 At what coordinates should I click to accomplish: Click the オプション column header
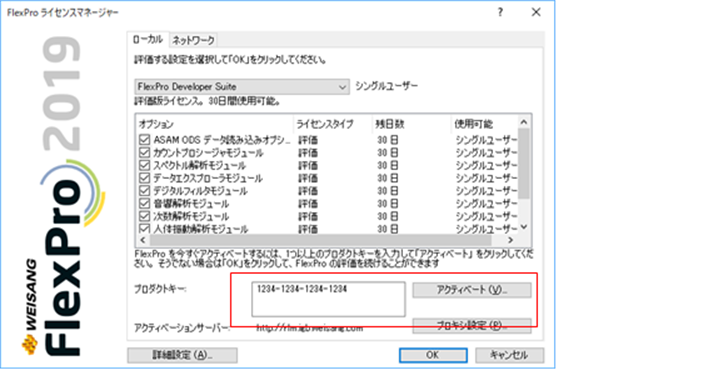214,124
